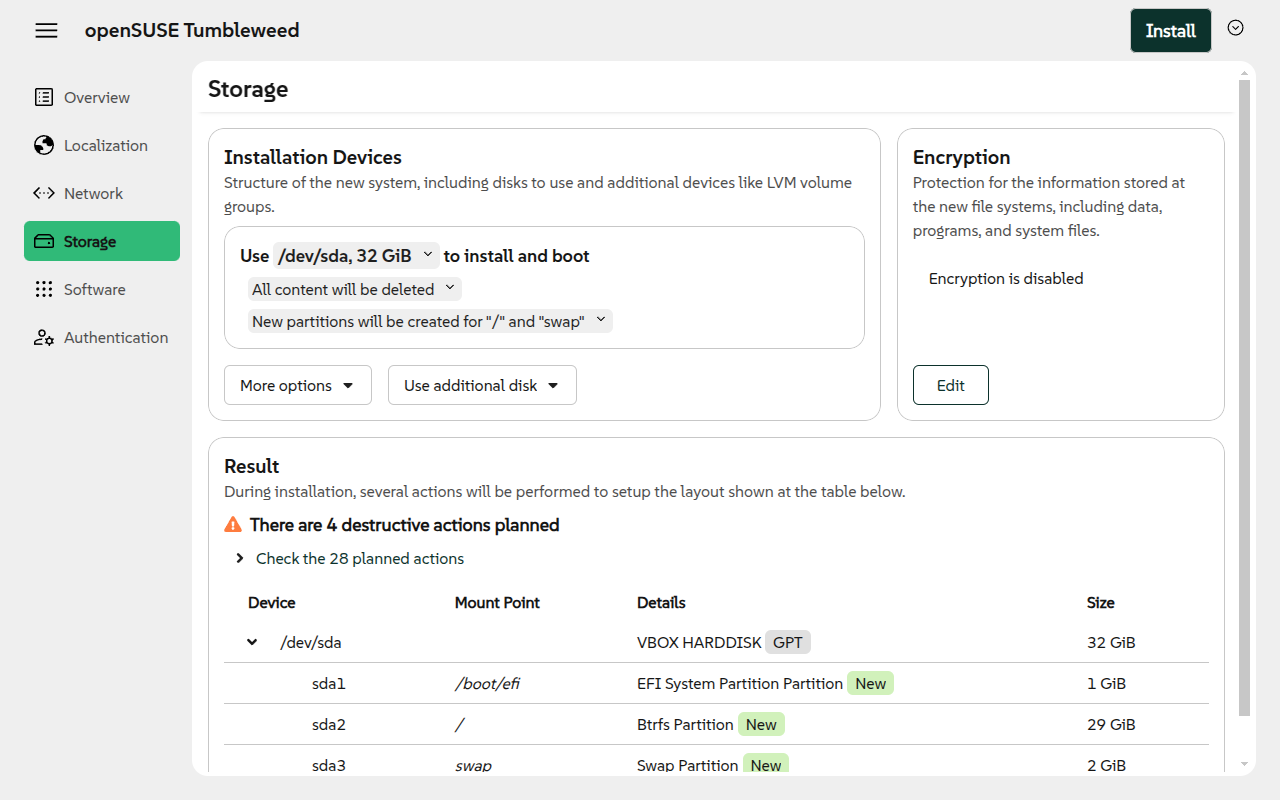Click the Edit encryption button

coord(951,385)
